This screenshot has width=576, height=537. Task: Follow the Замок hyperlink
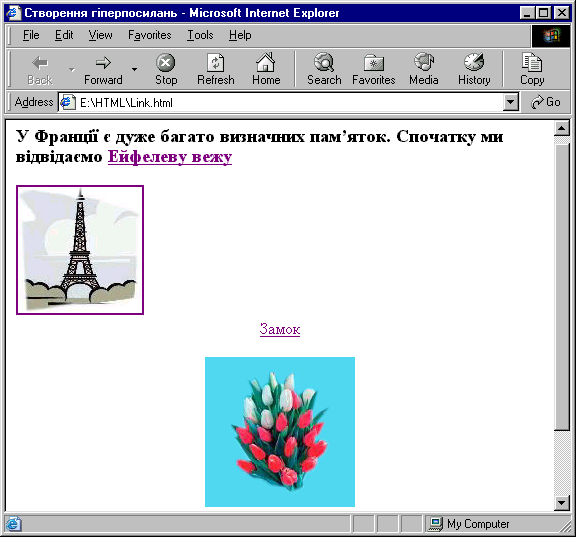pyautogui.click(x=280, y=329)
